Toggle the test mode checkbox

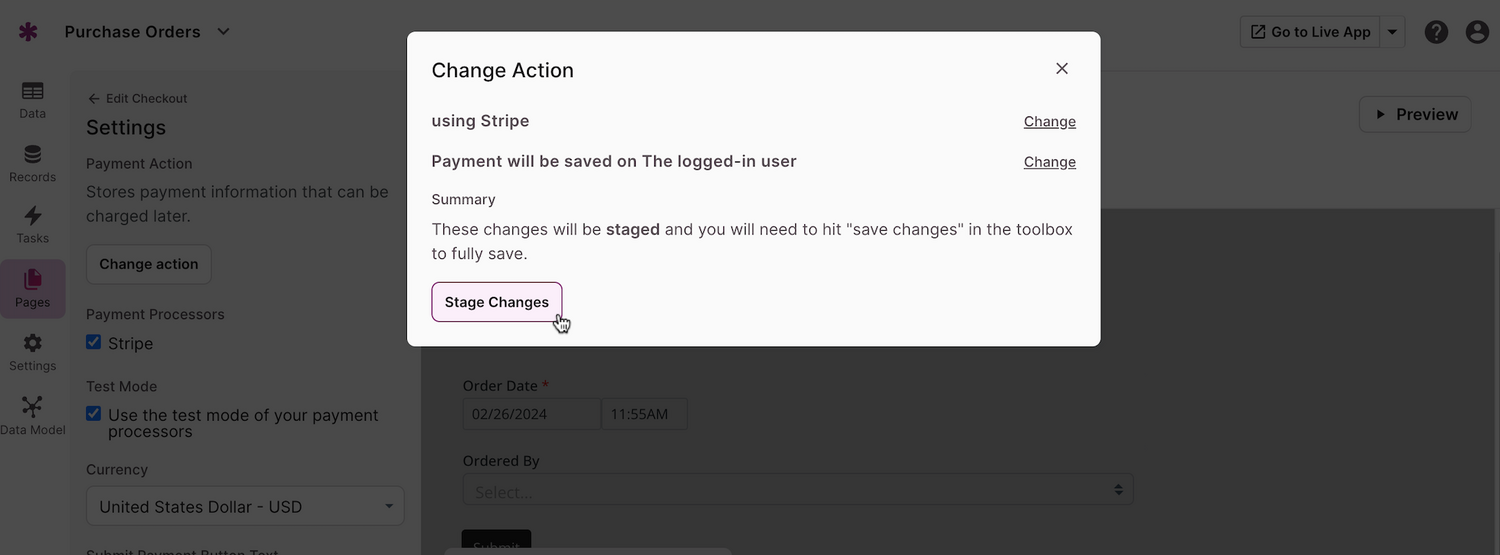click(94, 414)
